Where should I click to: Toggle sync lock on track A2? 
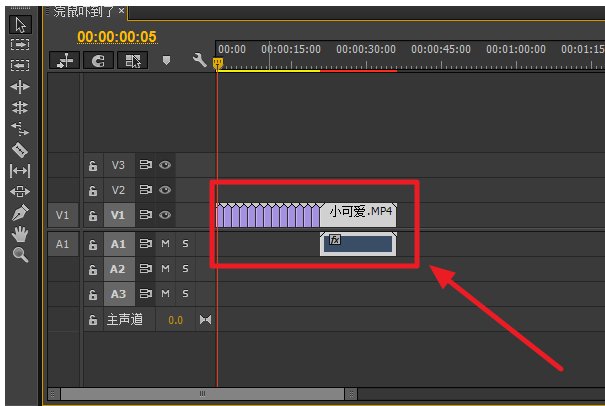[145, 268]
